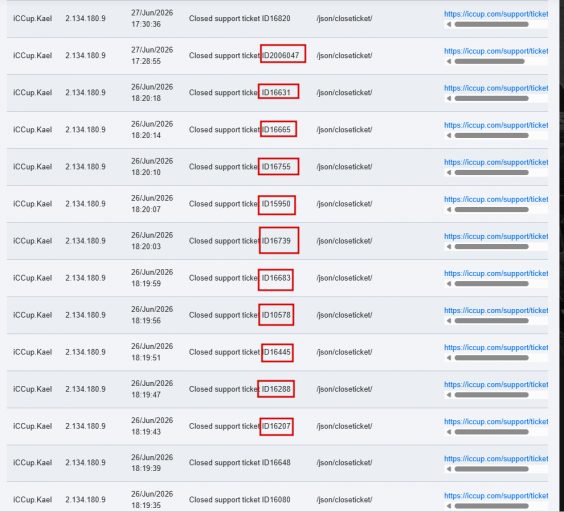Viewport: 564px width, 512px height.
Task: Click the scroll-left arrow in the ID16207 row
Action: (x=449, y=432)
